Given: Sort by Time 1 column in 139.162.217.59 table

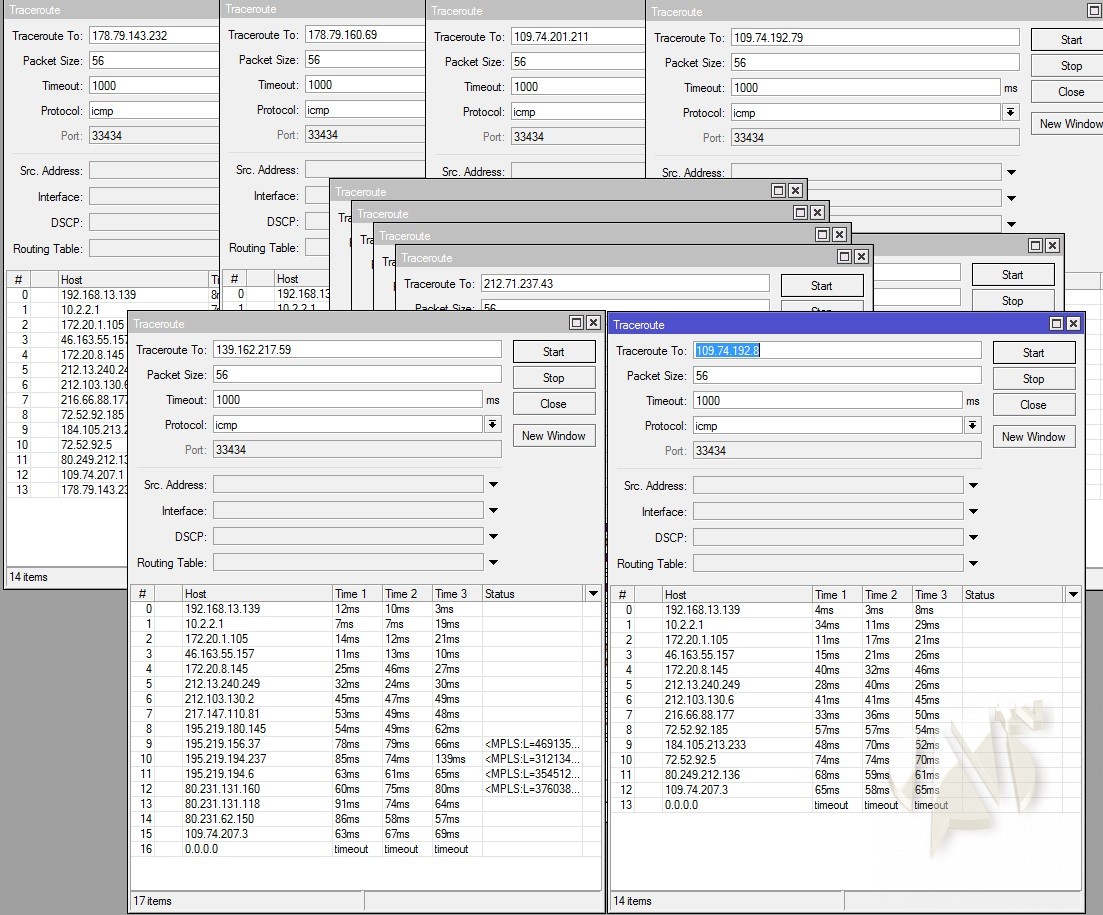Looking at the screenshot, I should pyautogui.click(x=356, y=594).
